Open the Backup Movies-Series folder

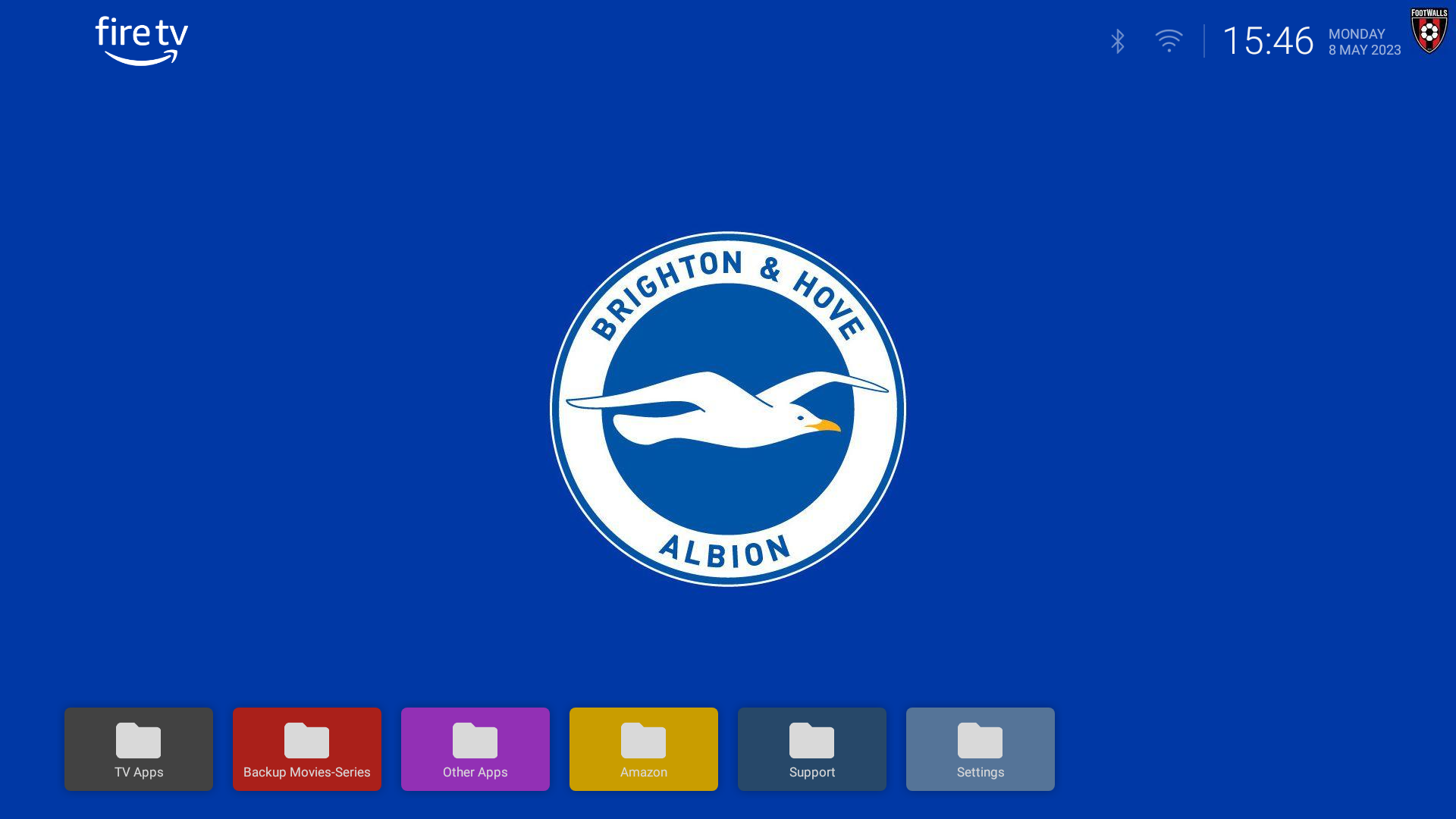tap(307, 749)
